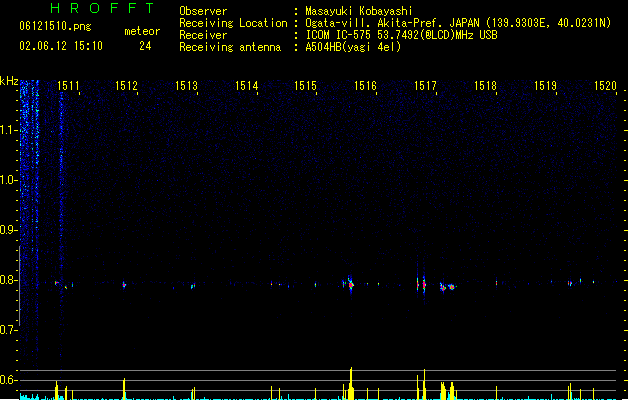Screen dimensions: 629x400
Task: Click the 1518 time marker
Action: [x=485, y=86]
